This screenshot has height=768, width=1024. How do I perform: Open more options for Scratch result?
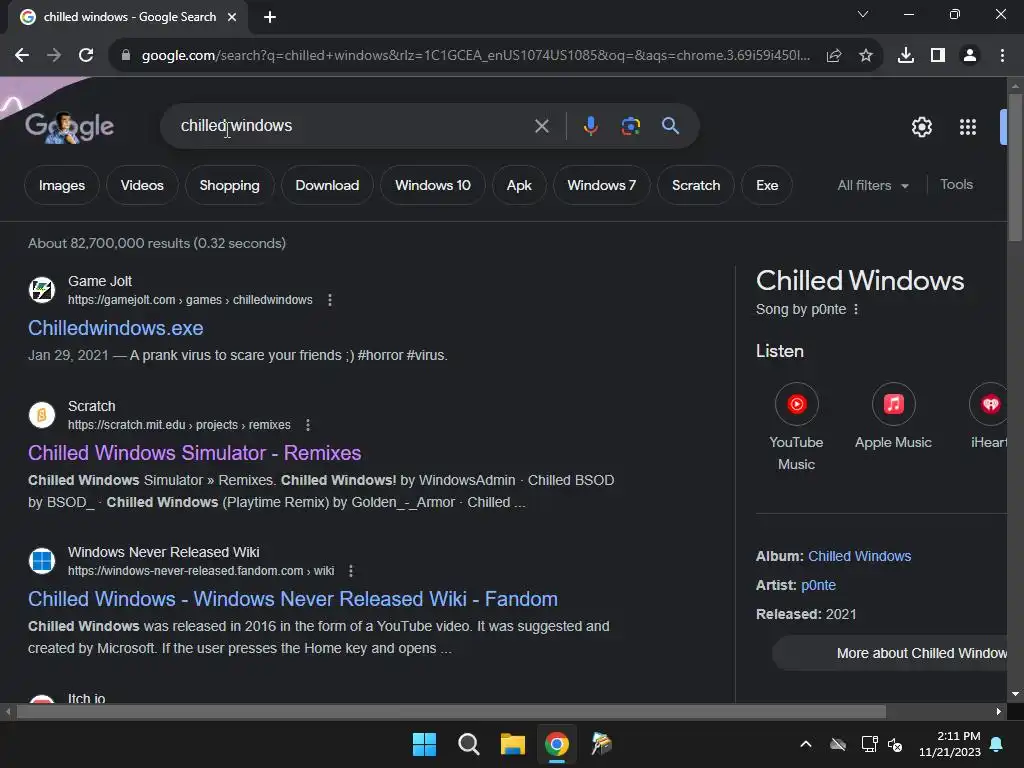pyautogui.click(x=308, y=425)
